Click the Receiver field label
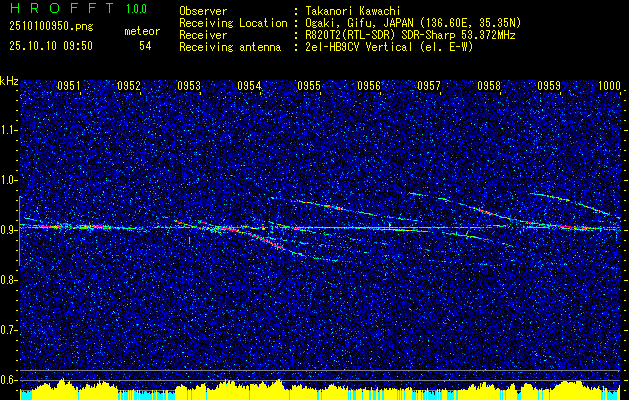 203,35
